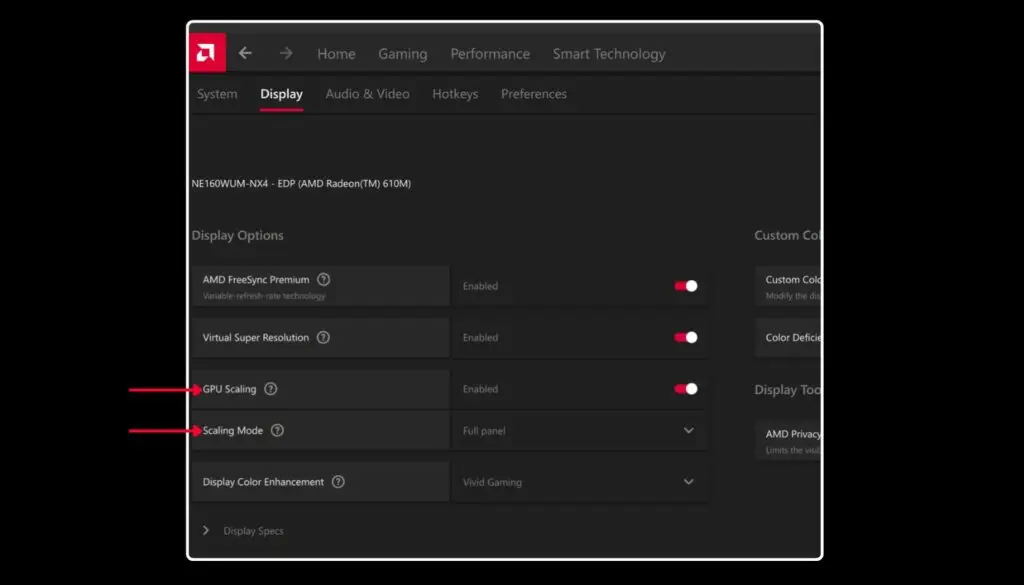Click the Custom Color option tile
Viewport: 1024px width, 585px height.
point(790,286)
